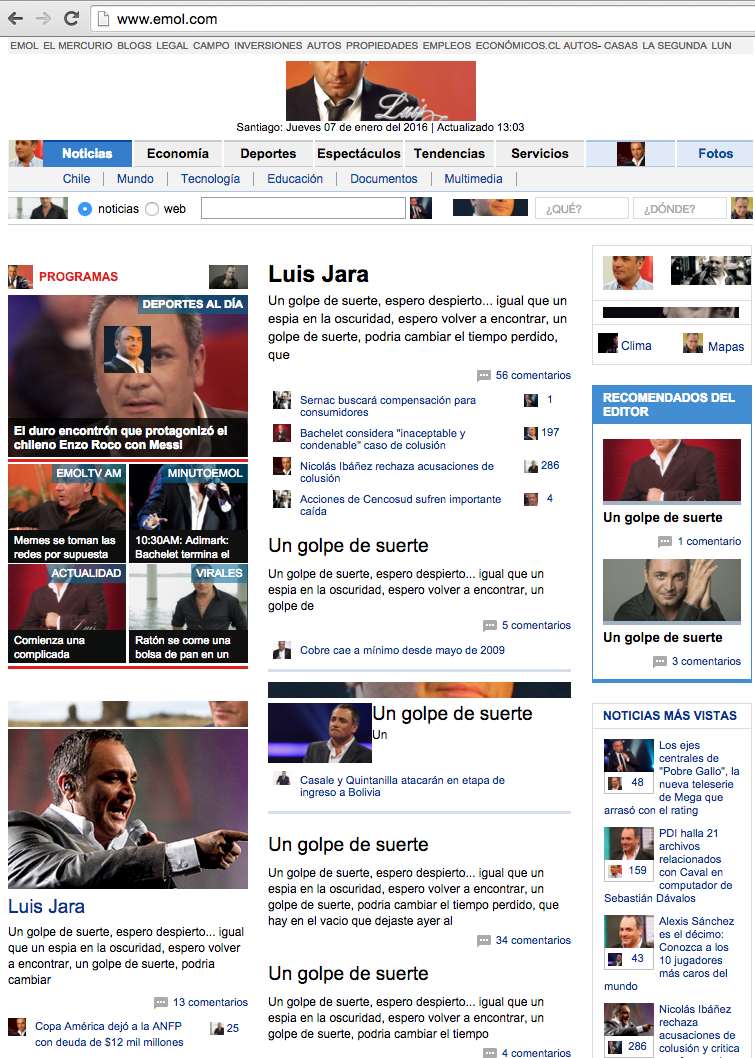Open the Fotos tab
755x1058 pixels.
tap(715, 153)
